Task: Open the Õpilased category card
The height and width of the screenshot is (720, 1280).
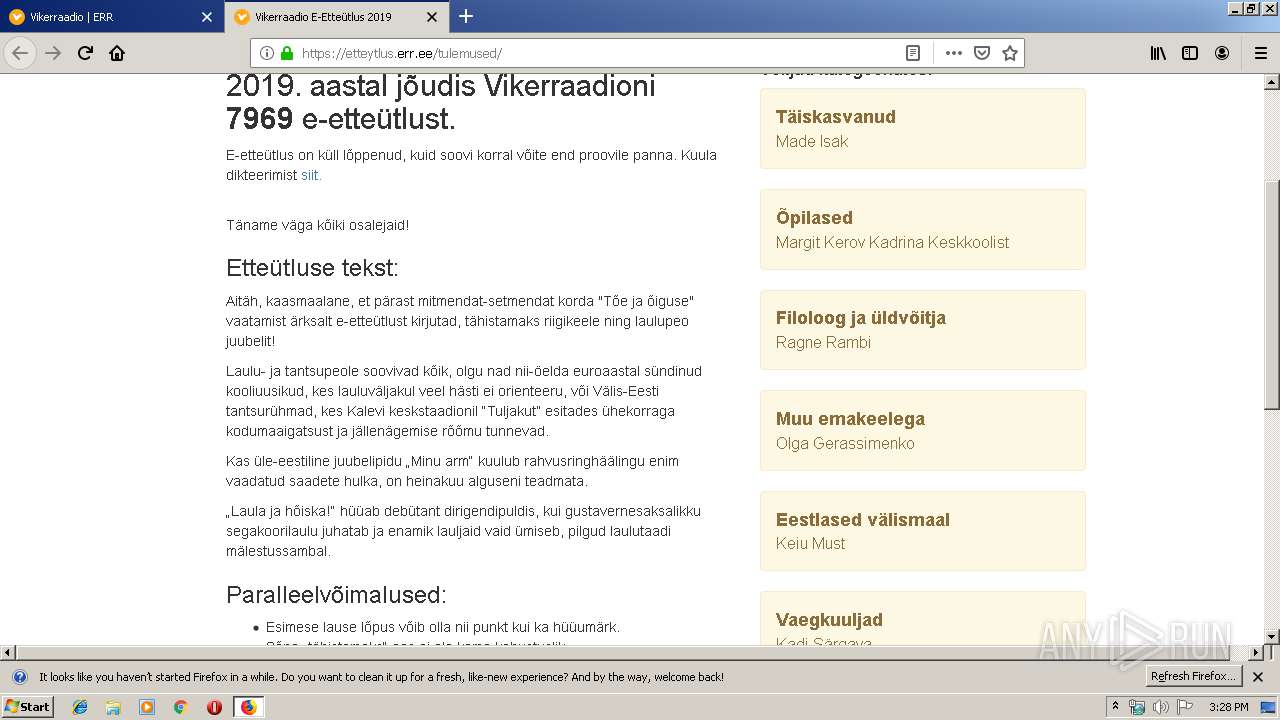Action: point(923,229)
